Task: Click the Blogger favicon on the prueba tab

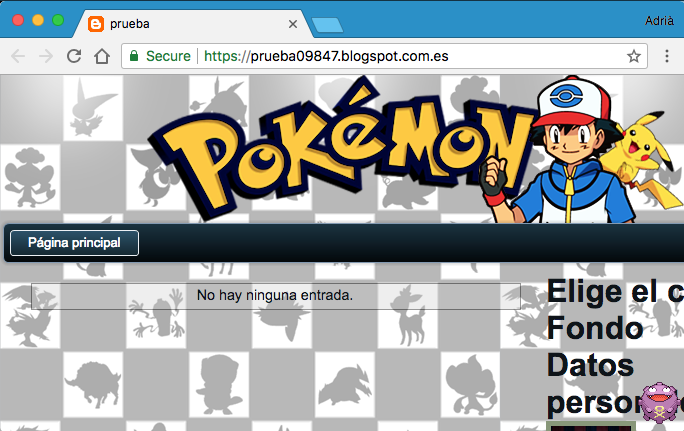Action: [x=96, y=24]
